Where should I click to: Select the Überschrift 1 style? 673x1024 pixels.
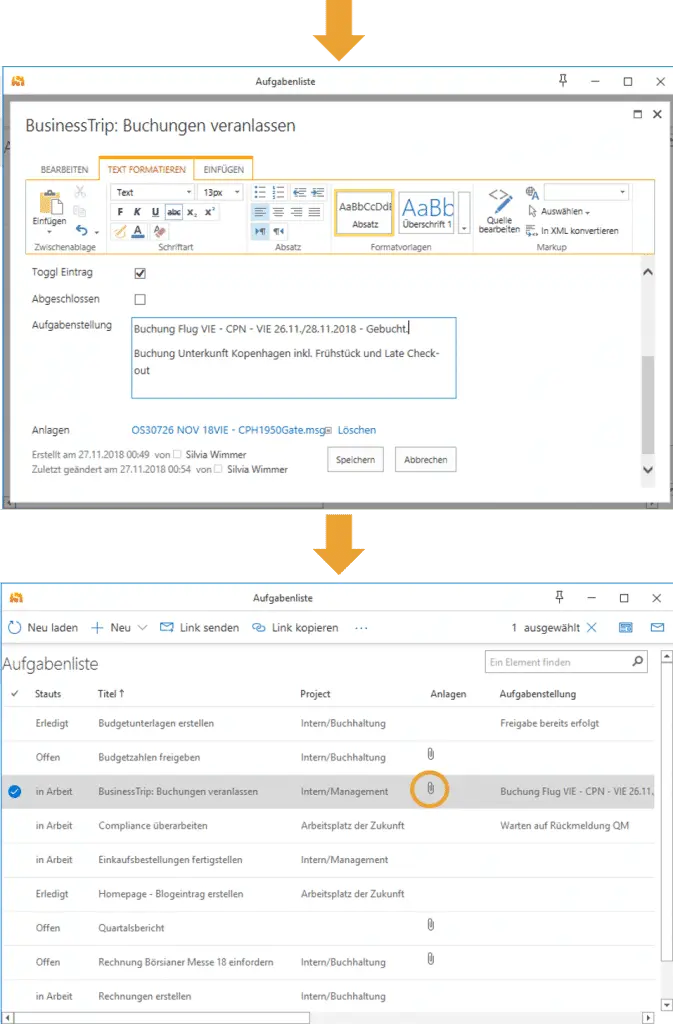[x=428, y=212]
